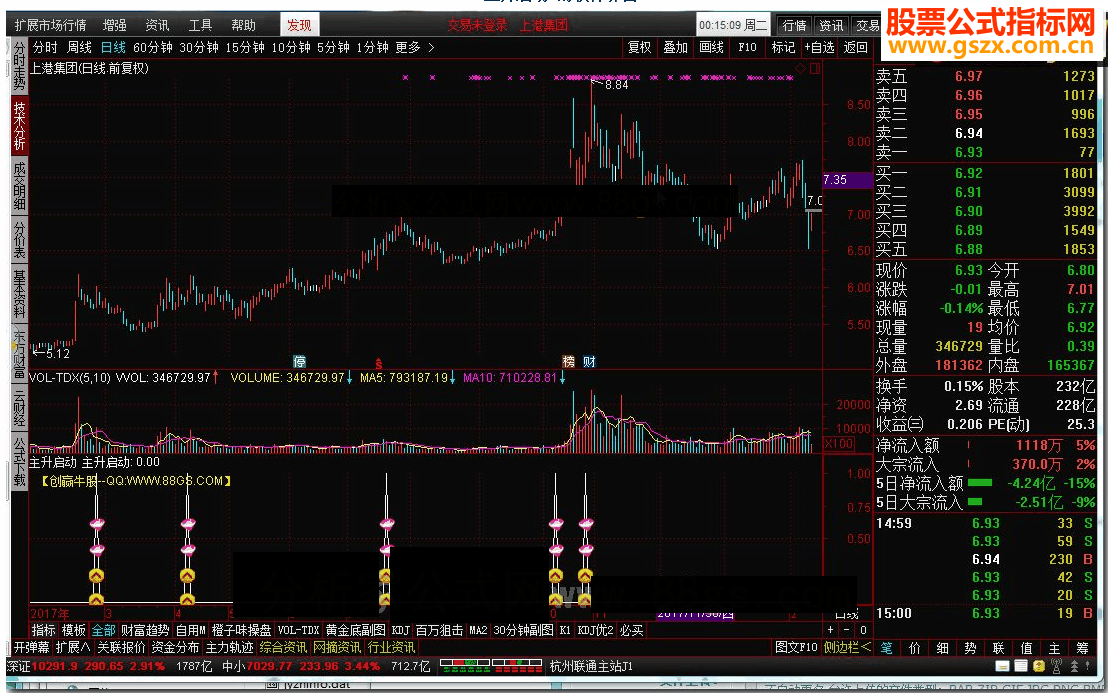Select the 10分钟 period tab
The height and width of the screenshot is (693, 1108).
click(290, 47)
